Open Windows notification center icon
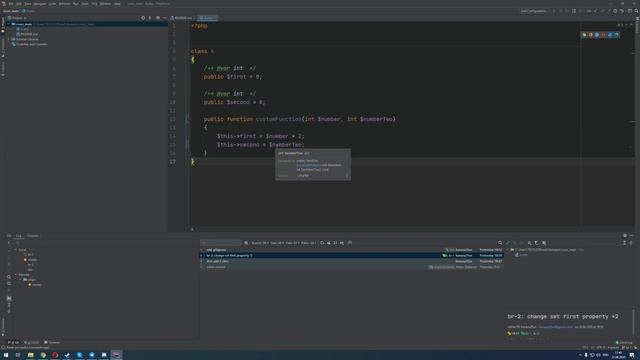Viewport: 640px width, 360px height. [632, 355]
